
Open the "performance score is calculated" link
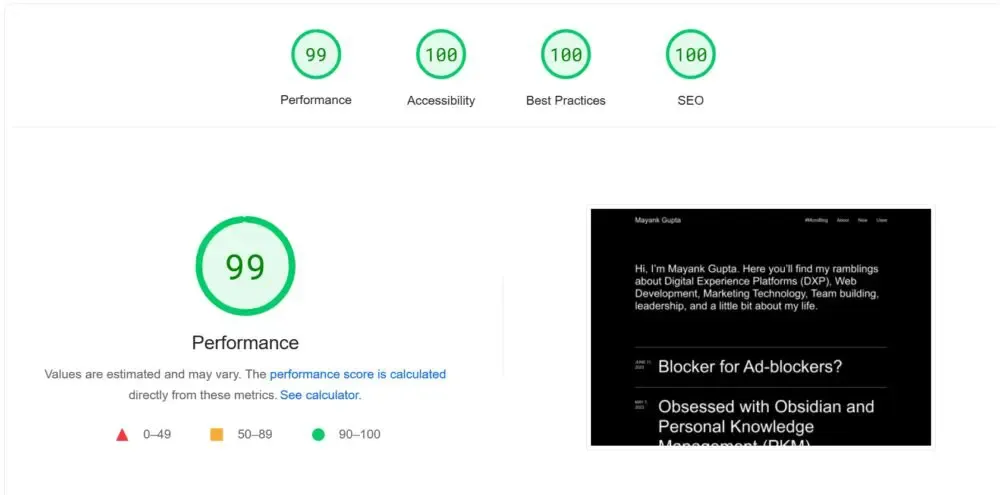click(x=358, y=374)
